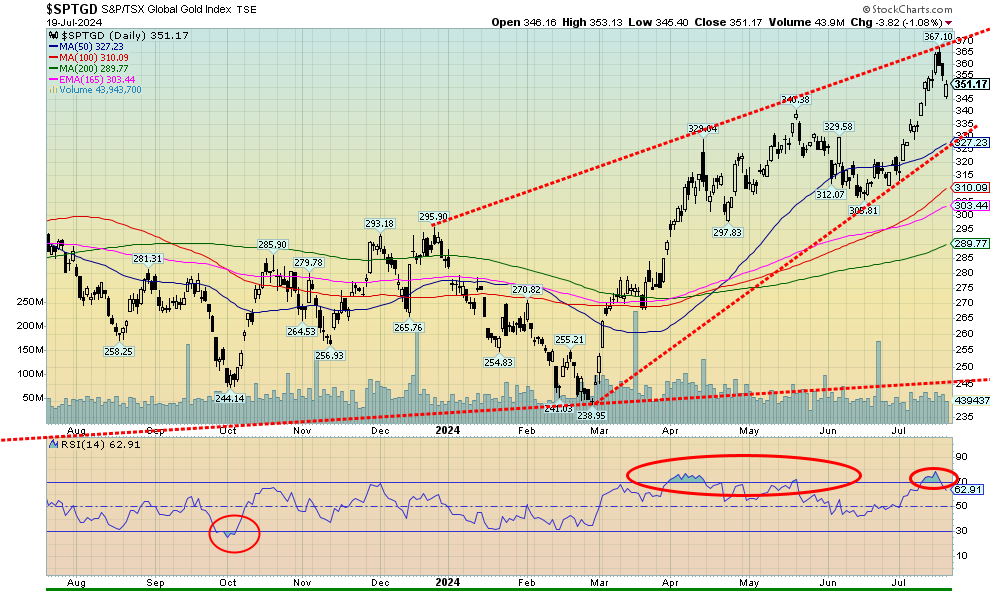This screenshot has width=990, height=591.
Task: Click the 340.38 high price annotation
Action: (x=794, y=99)
